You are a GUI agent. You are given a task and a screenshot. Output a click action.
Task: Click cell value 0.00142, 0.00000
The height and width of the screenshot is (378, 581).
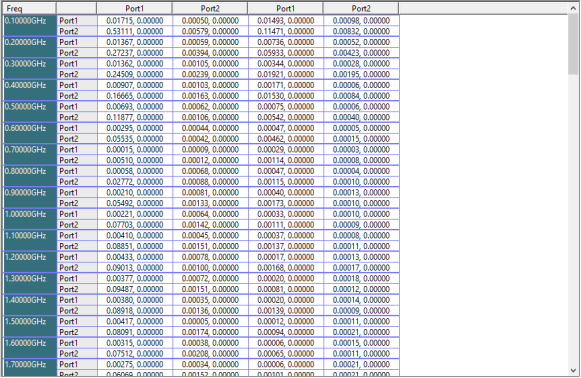coord(210,225)
